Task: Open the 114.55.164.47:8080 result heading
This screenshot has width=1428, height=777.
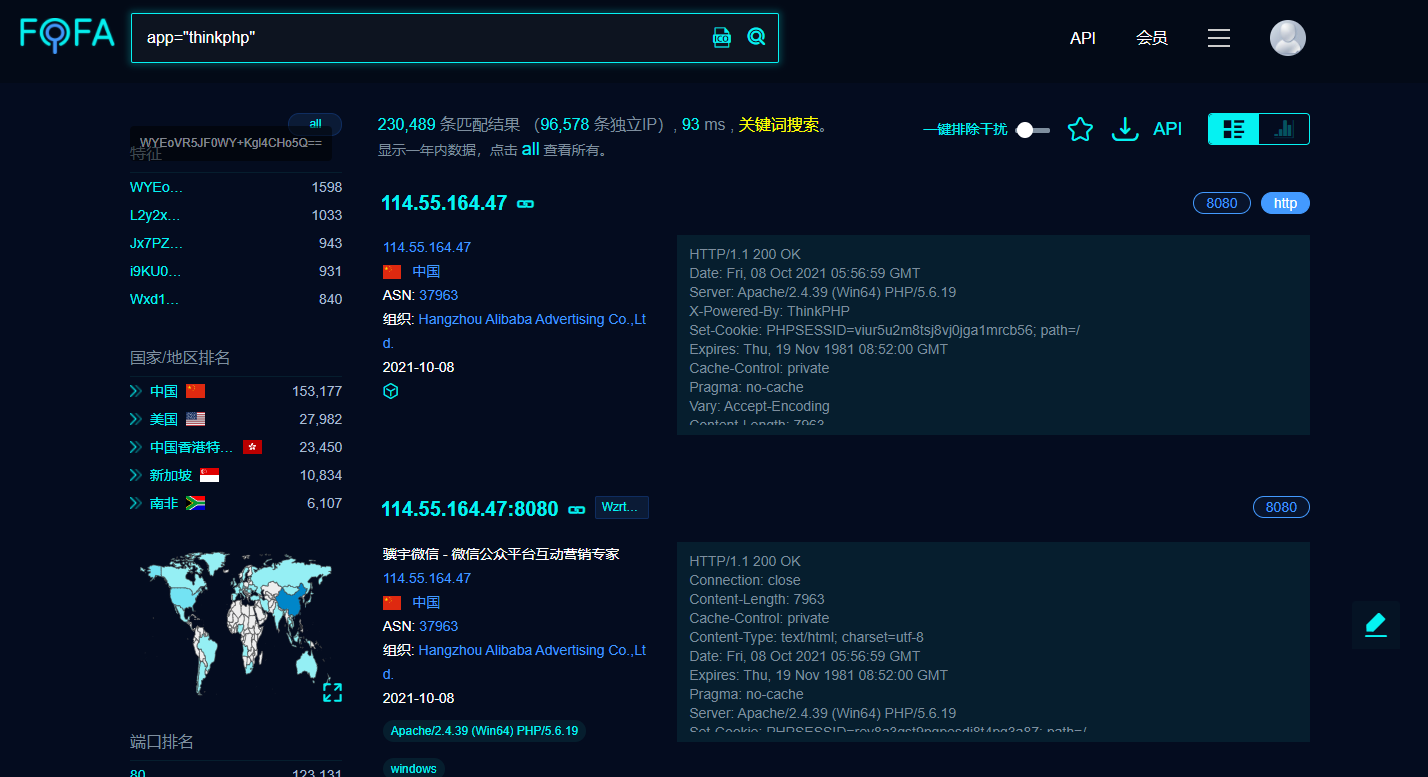Action: pos(470,508)
